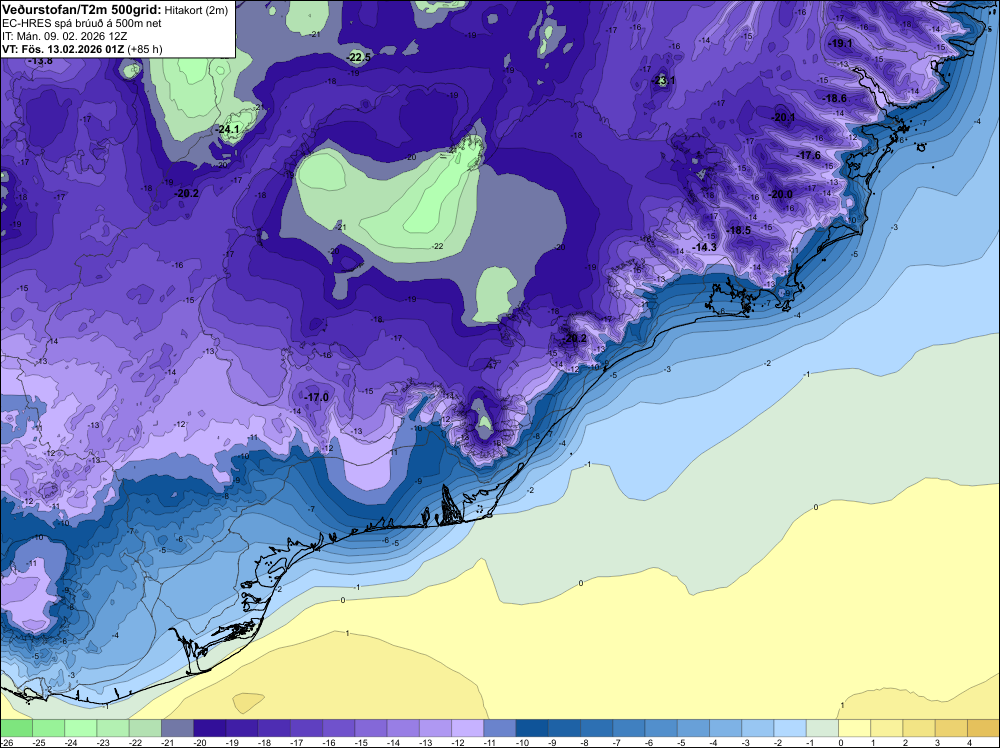The width and height of the screenshot is (1000, 748).
Task: Pick the pale yellow legend swatch labeled 0
Action: pyautogui.click(x=854, y=728)
